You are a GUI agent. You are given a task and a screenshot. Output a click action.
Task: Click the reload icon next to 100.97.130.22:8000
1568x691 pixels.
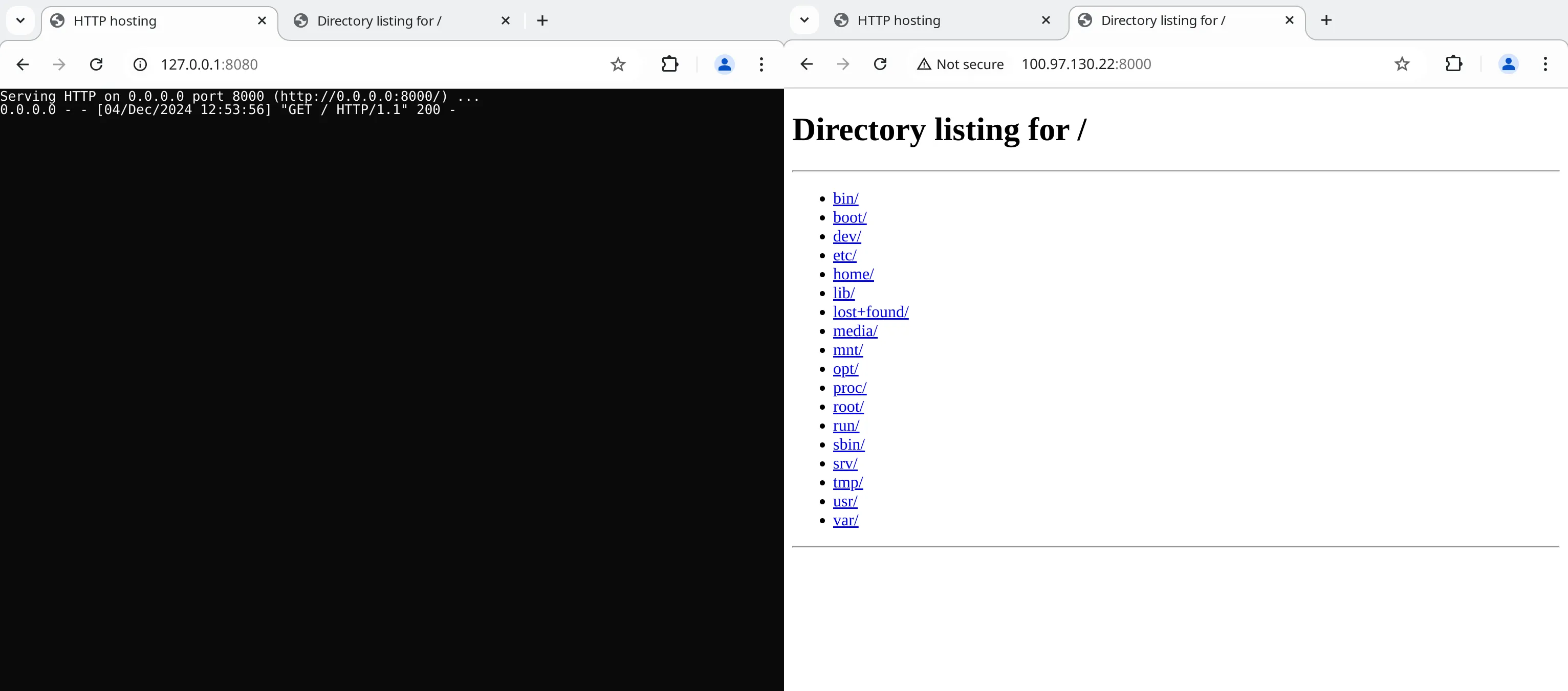tap(880, 64)
